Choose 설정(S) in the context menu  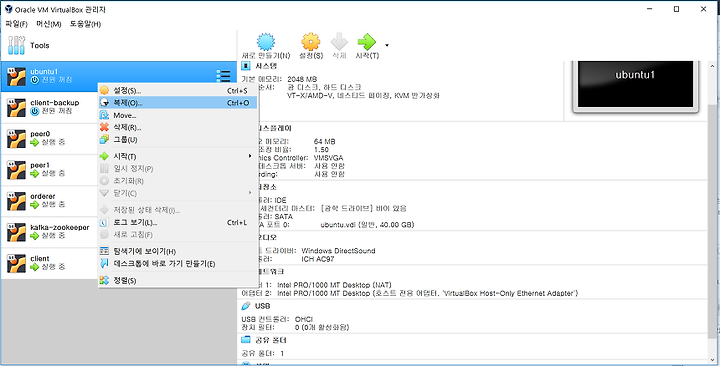pos(177,90)
